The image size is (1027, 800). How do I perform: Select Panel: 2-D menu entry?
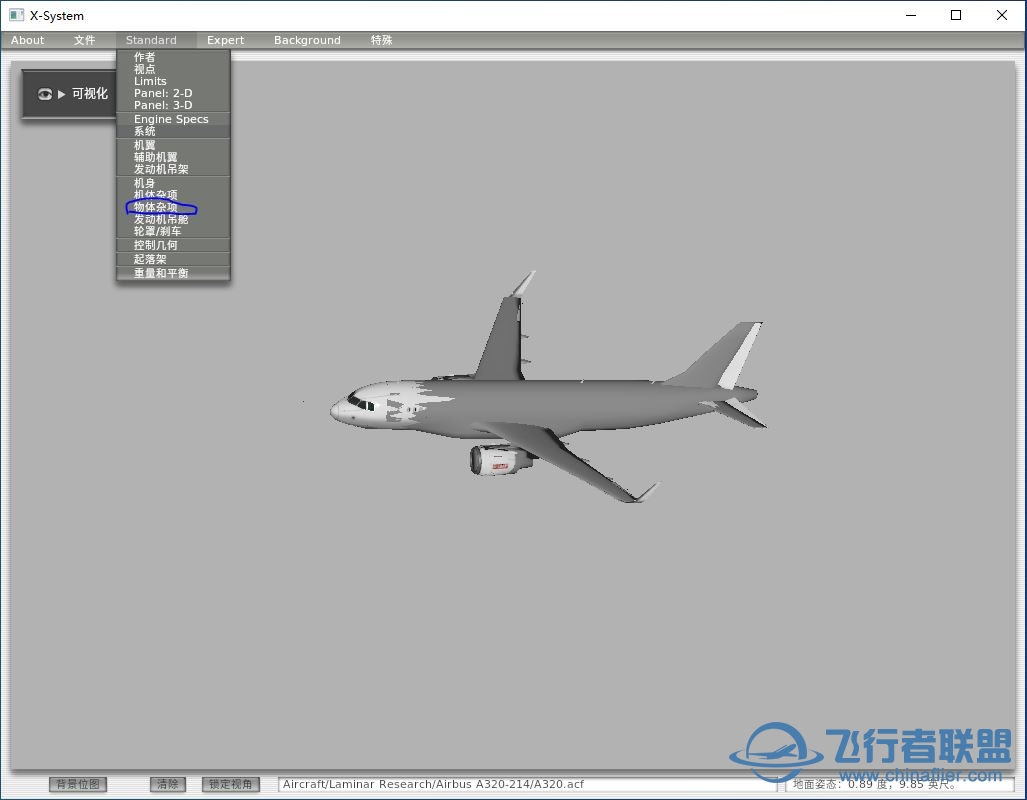[x=163, y=93]
